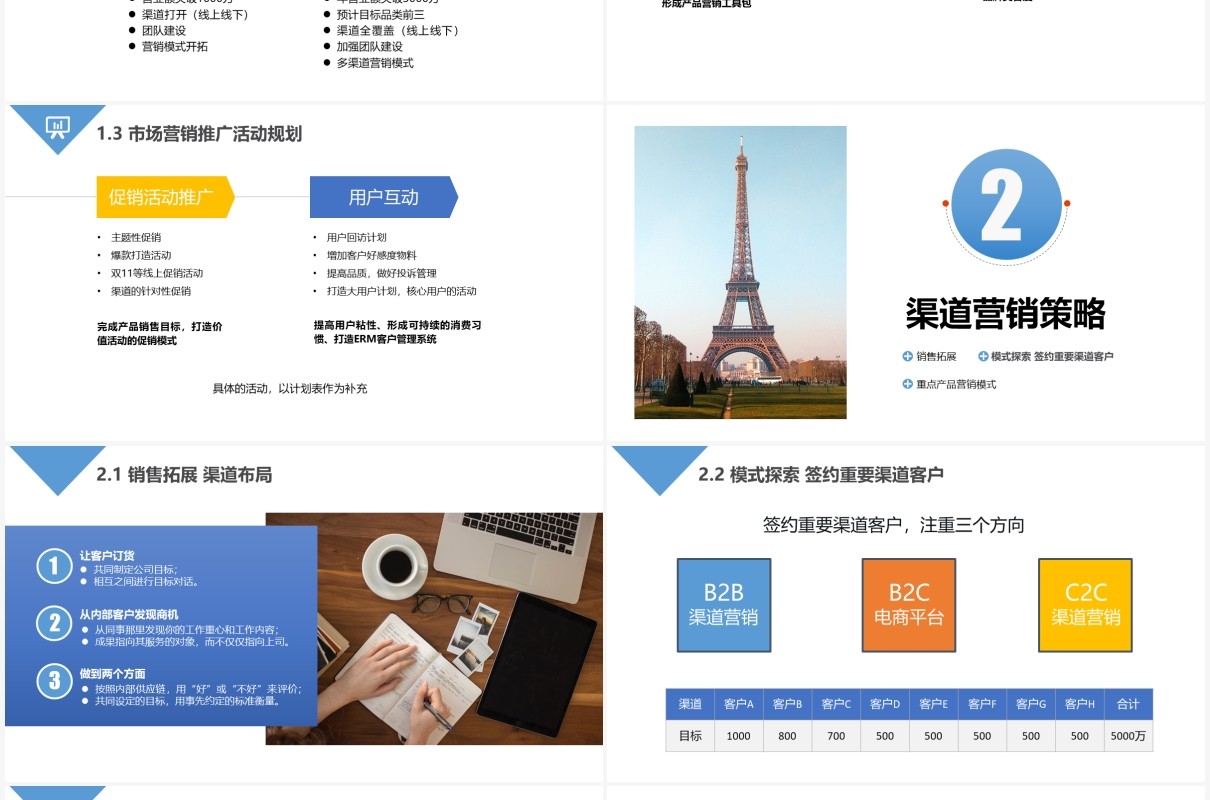1210x800 pixels.
Task: Click the 渠道的针对性促销 bullet
Action: point(151,291)
